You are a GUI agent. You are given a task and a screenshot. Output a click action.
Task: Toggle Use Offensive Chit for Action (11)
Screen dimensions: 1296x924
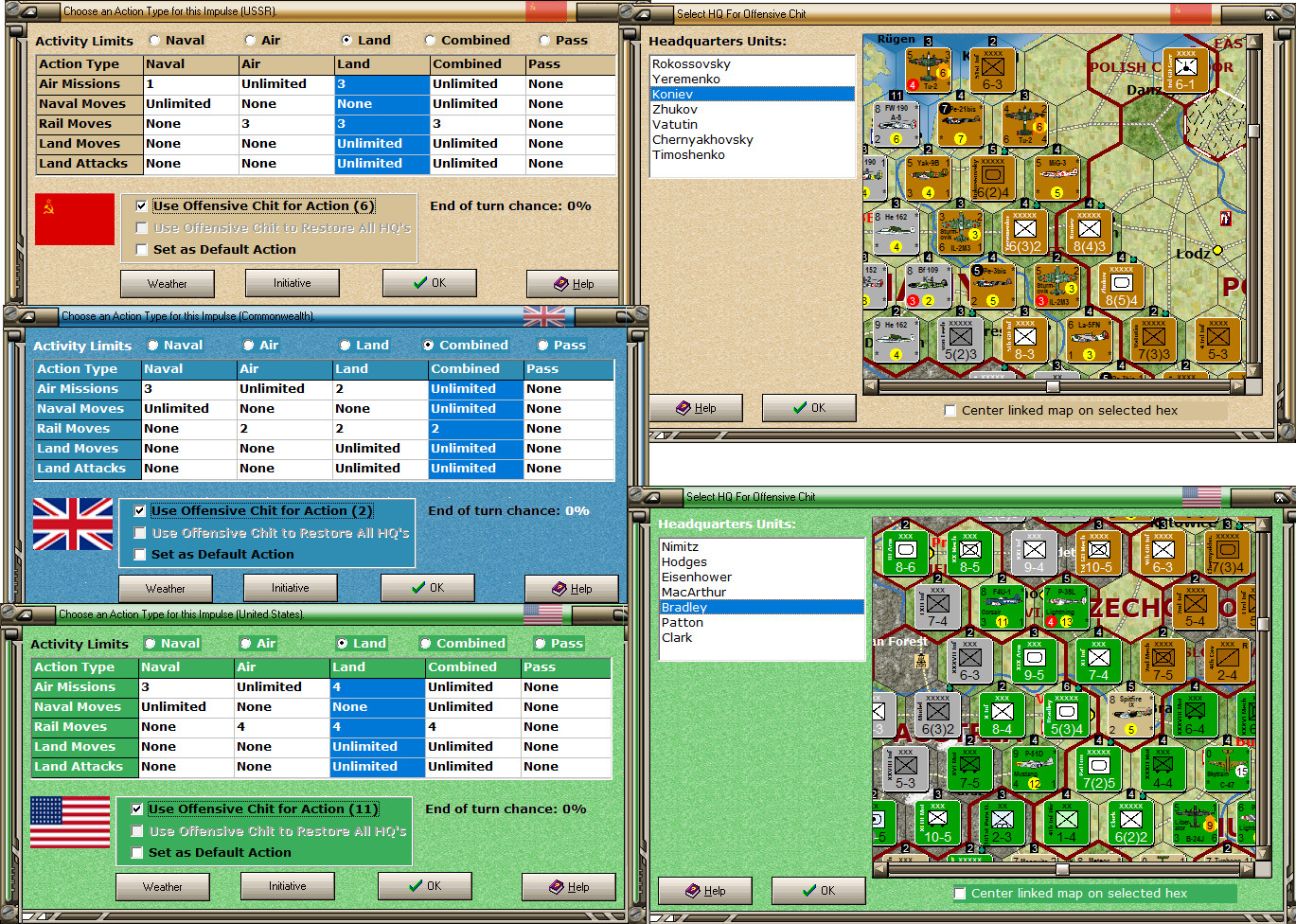click(254, 808)
